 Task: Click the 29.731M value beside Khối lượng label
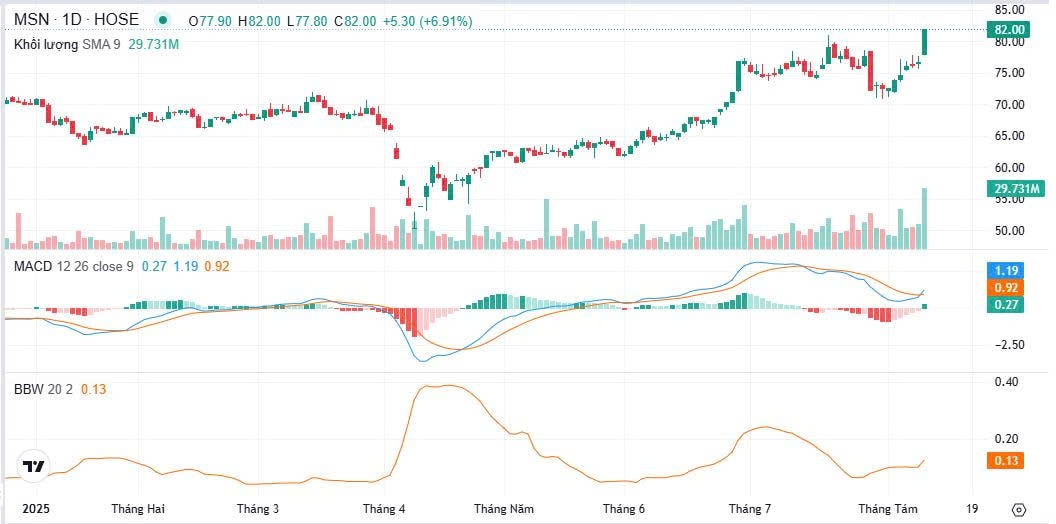point(153,44)
